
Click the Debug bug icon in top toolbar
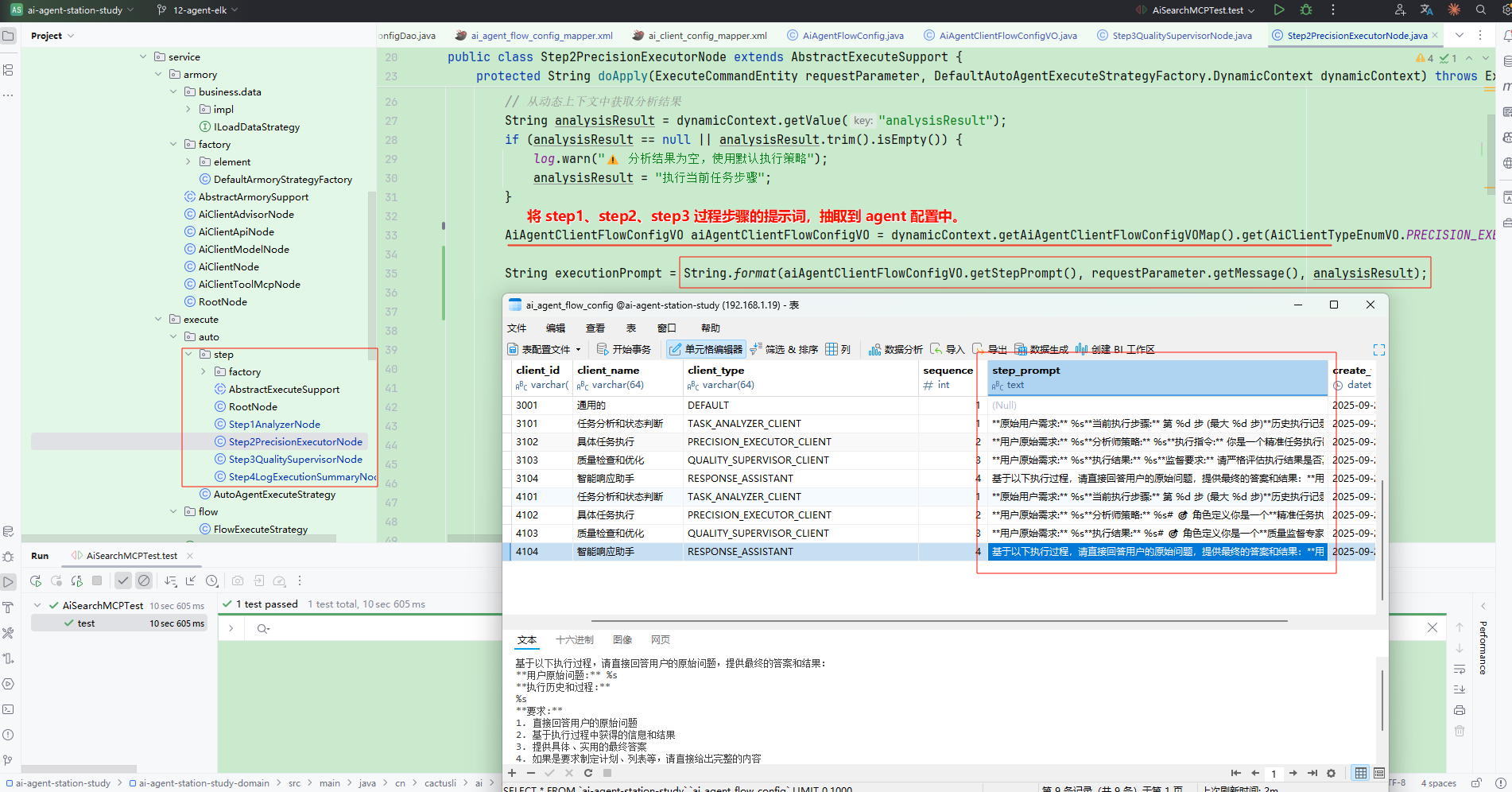(1306, 10)
